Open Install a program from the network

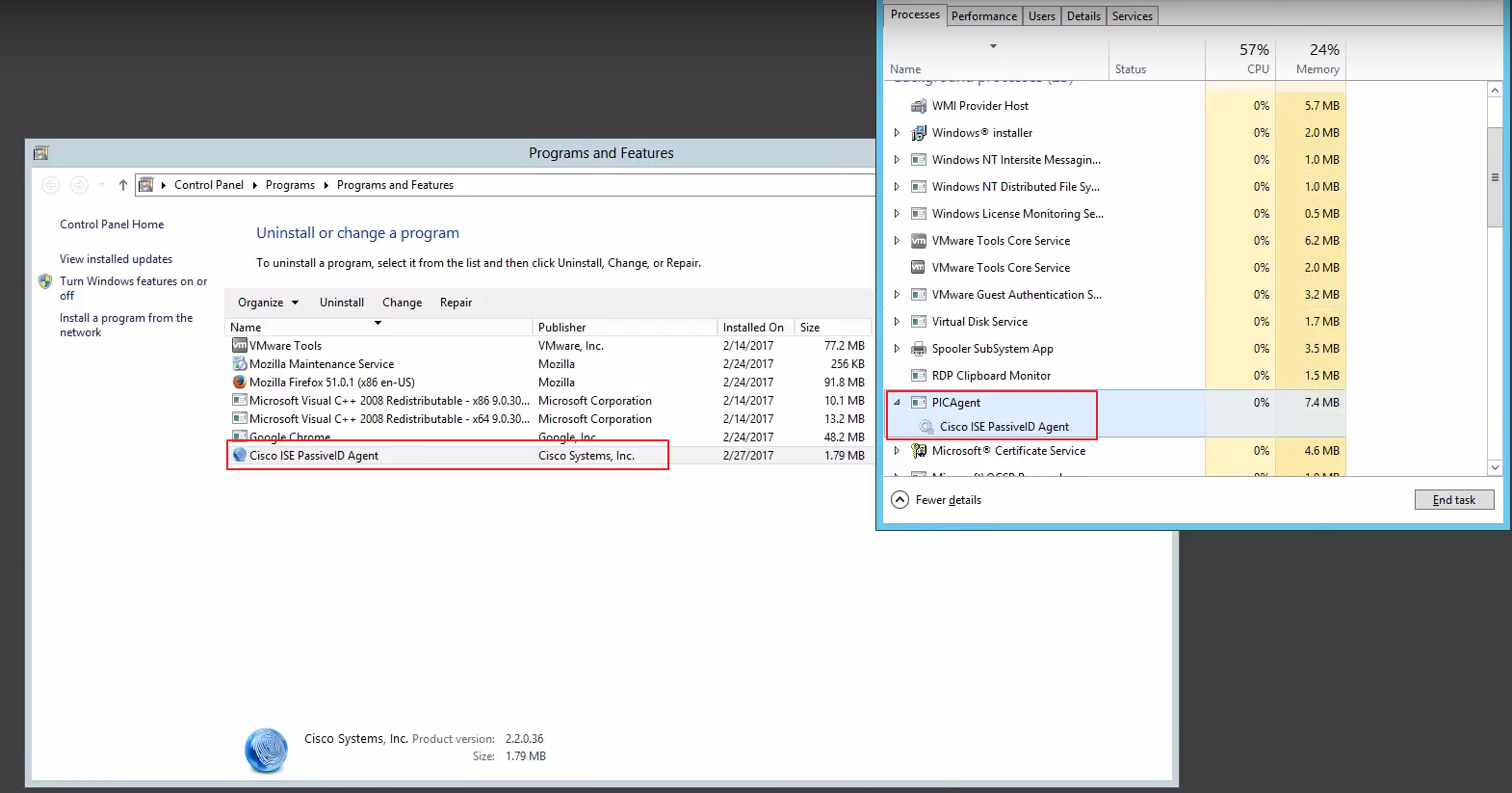[x=126, y=325]
